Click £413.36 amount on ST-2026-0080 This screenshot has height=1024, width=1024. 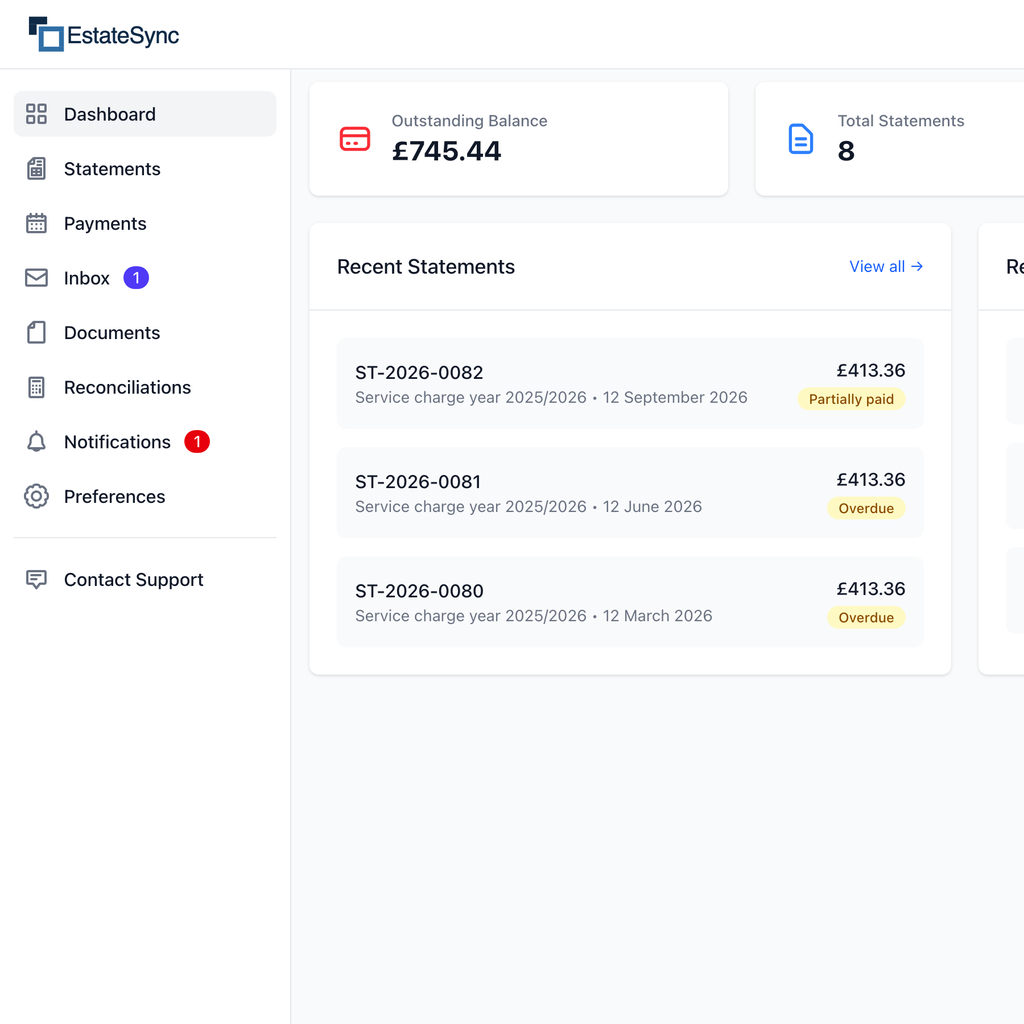871,588
